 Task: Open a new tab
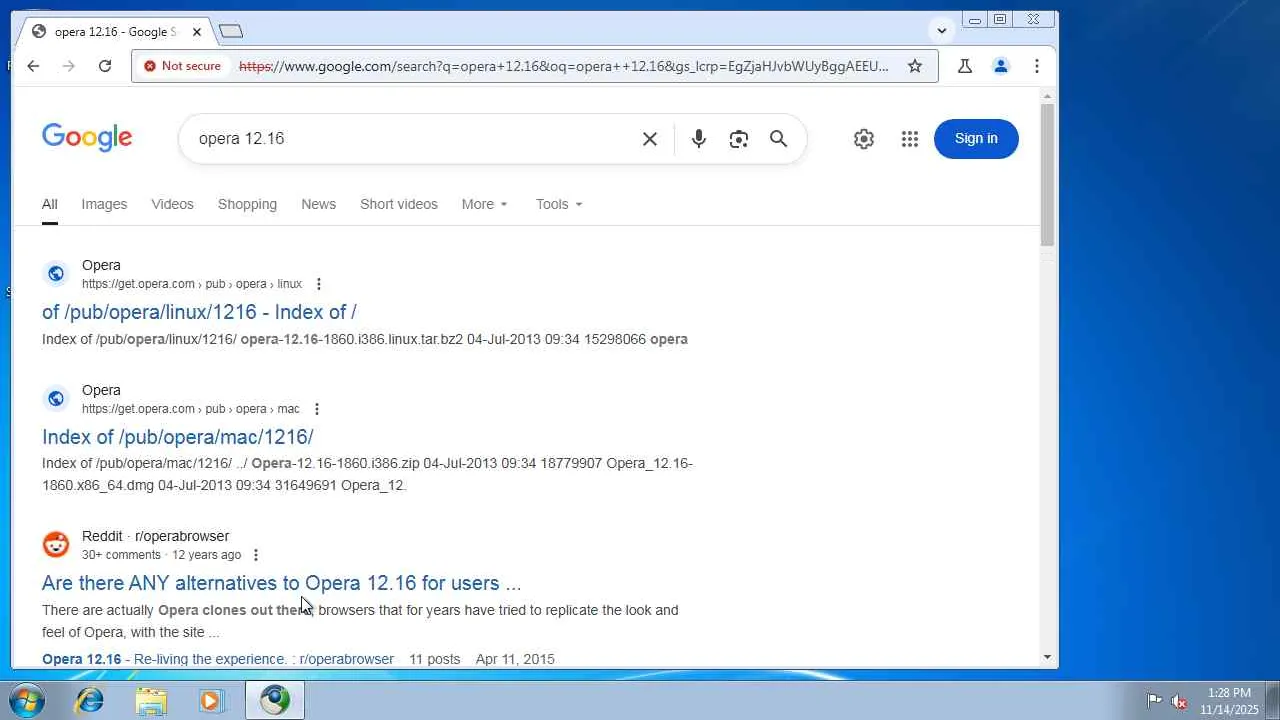click(231, 31)
